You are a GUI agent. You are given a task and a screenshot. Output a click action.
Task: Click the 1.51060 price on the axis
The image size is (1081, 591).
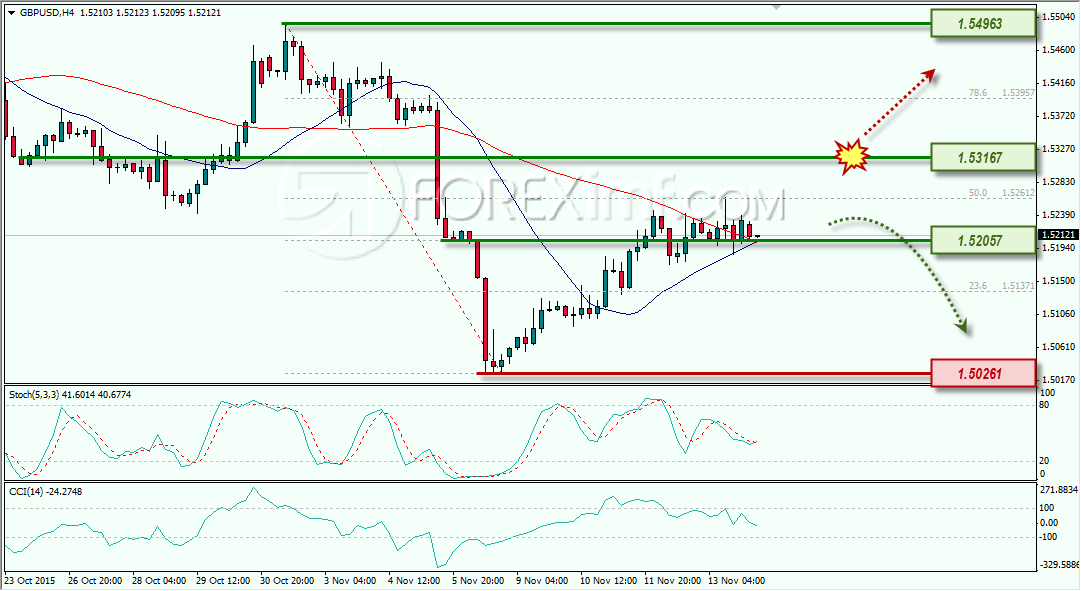[x=1058, y=314]
